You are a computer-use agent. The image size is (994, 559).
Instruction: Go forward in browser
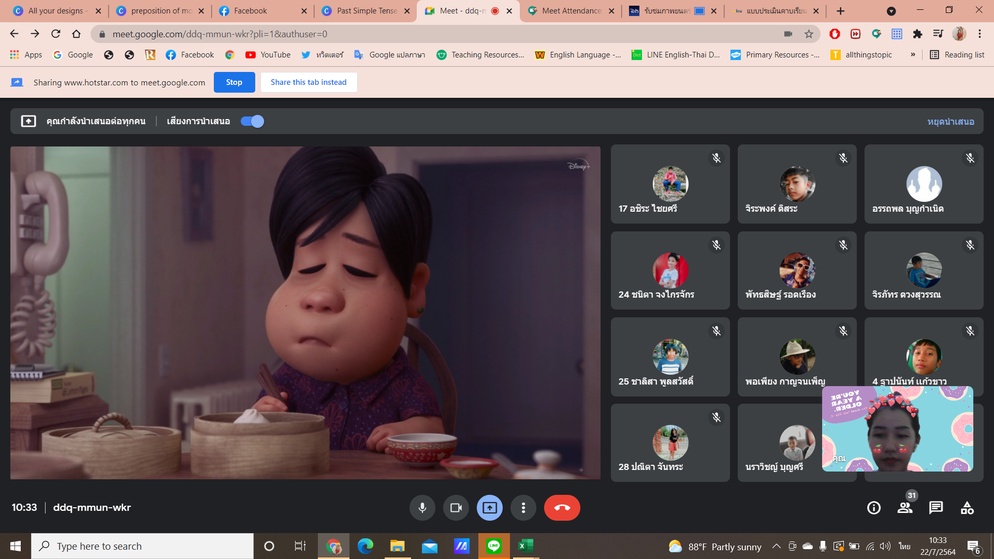pyautogui.click(x=35, y=34)
